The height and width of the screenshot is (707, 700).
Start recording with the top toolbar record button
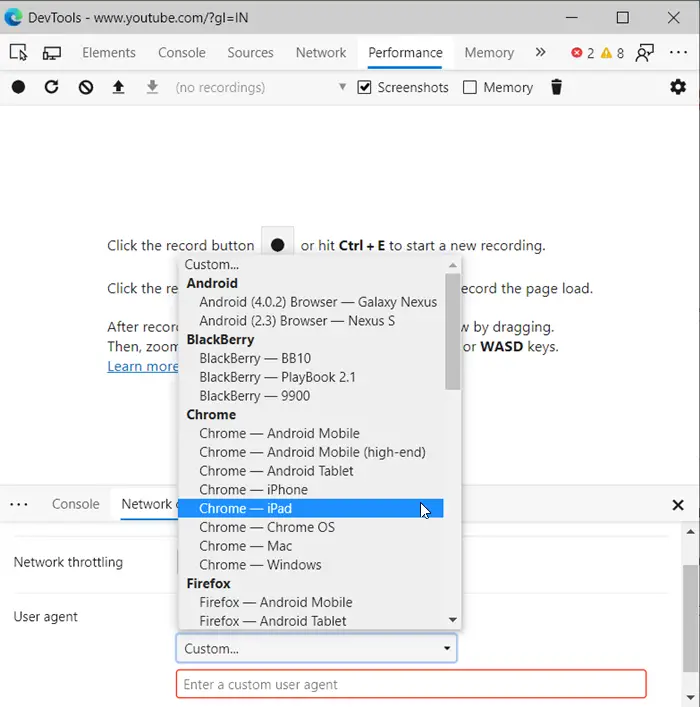(x=18, y=87)
